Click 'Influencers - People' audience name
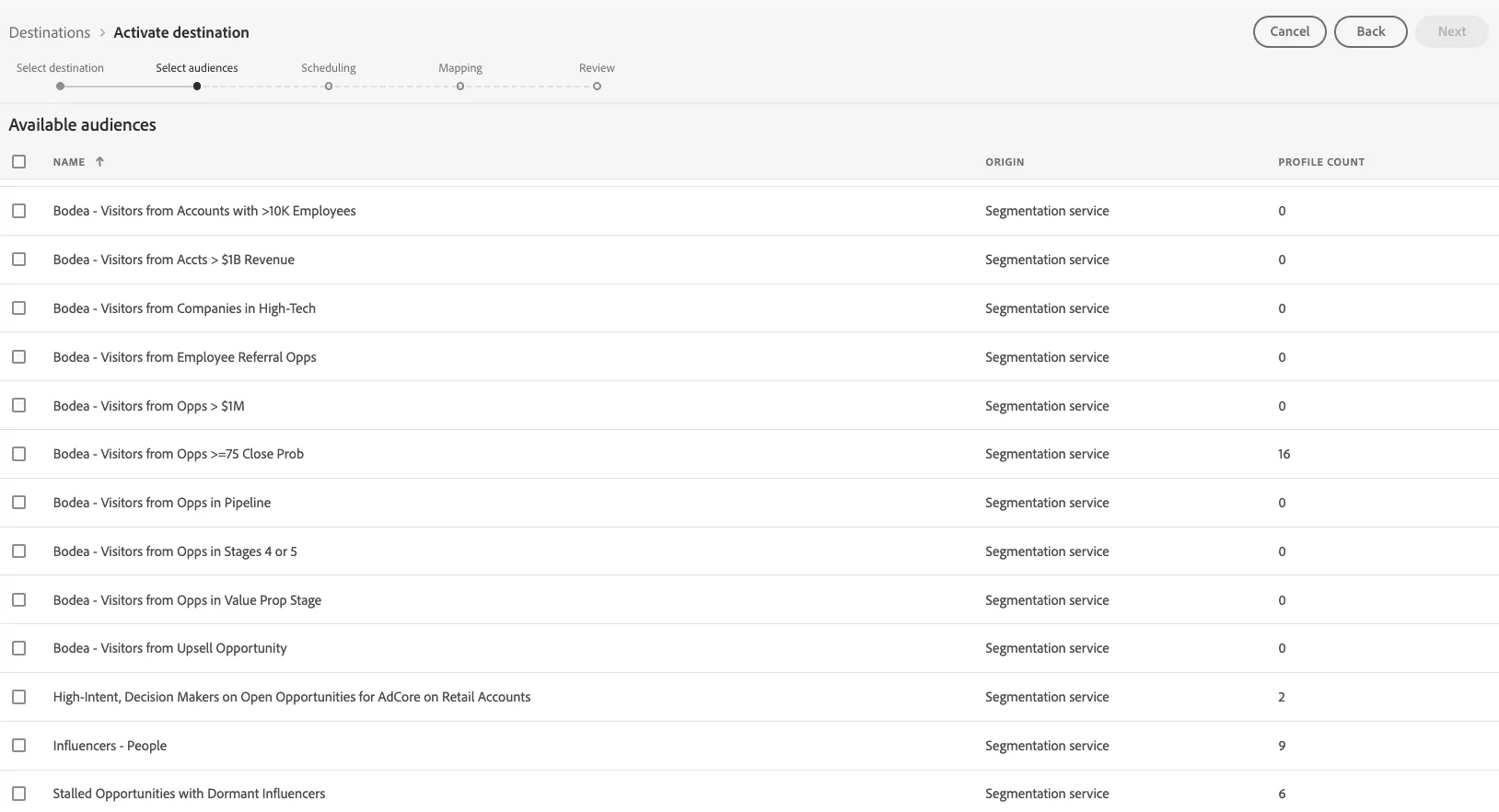Image resolution: width=1499 pixels, height=812 pixels. click(x=110, y=746)
